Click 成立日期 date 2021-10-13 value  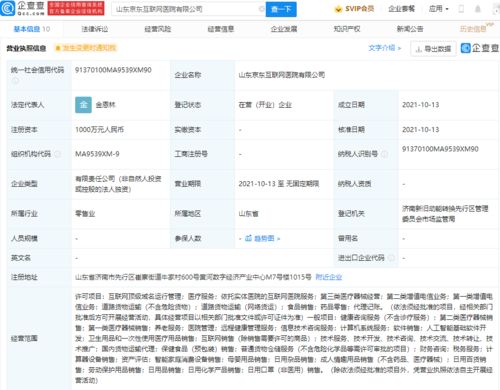[421, 105]
